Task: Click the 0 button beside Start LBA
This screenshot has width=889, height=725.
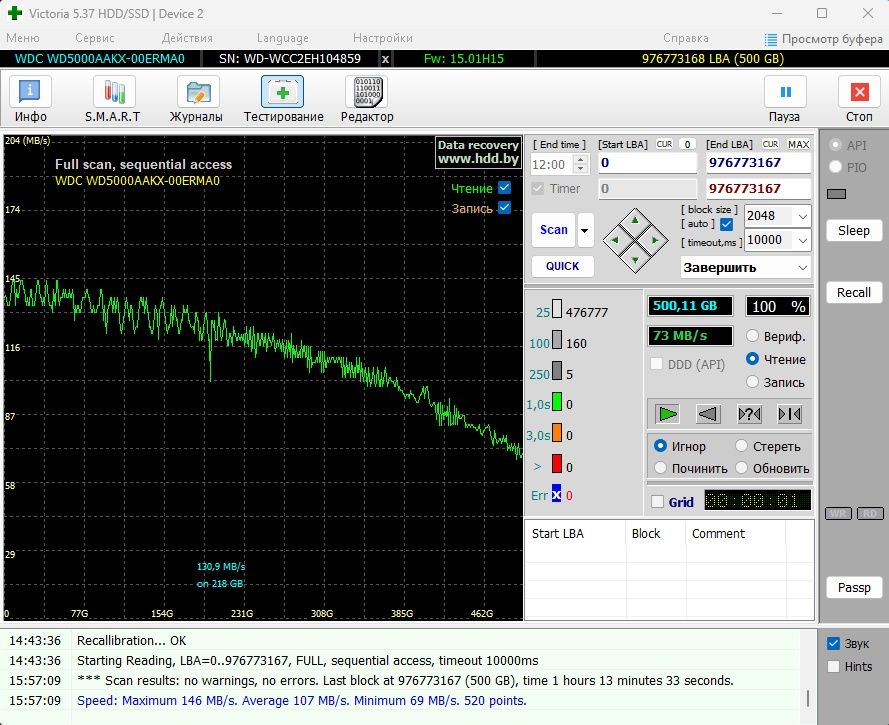Action: (x=687, y=144)
